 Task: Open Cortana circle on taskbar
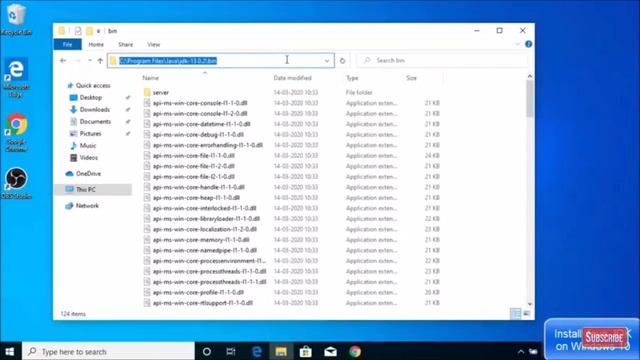207,351
